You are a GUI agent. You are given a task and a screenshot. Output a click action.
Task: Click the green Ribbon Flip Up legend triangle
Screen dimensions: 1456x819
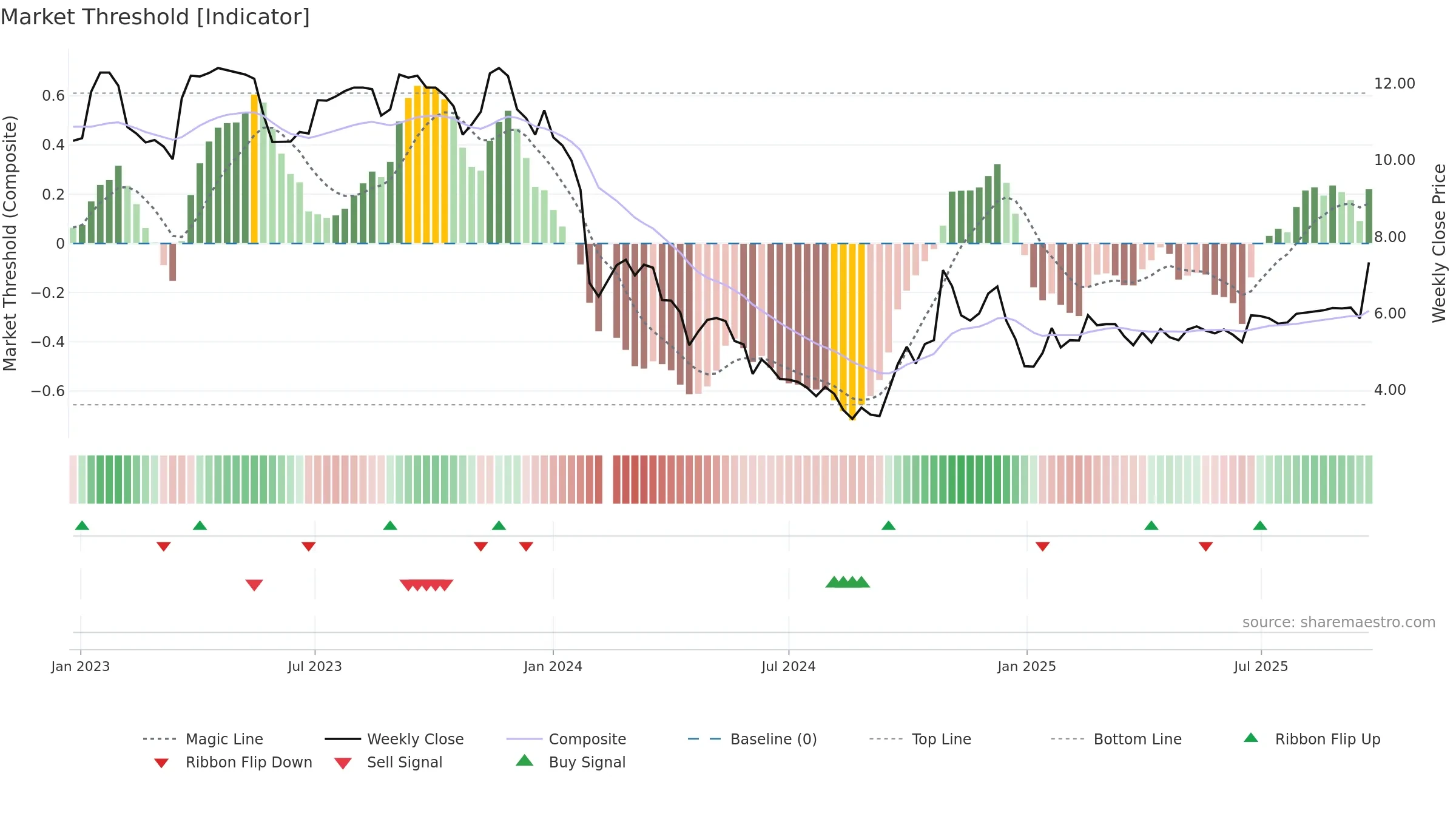(1251, 738)
